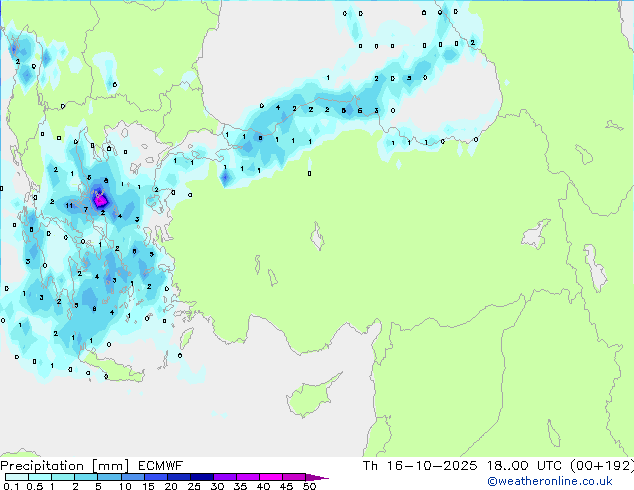Select the "ECMWF" model label
The width and height of the screenshot is (634, 490).
(x=161, y=466)
